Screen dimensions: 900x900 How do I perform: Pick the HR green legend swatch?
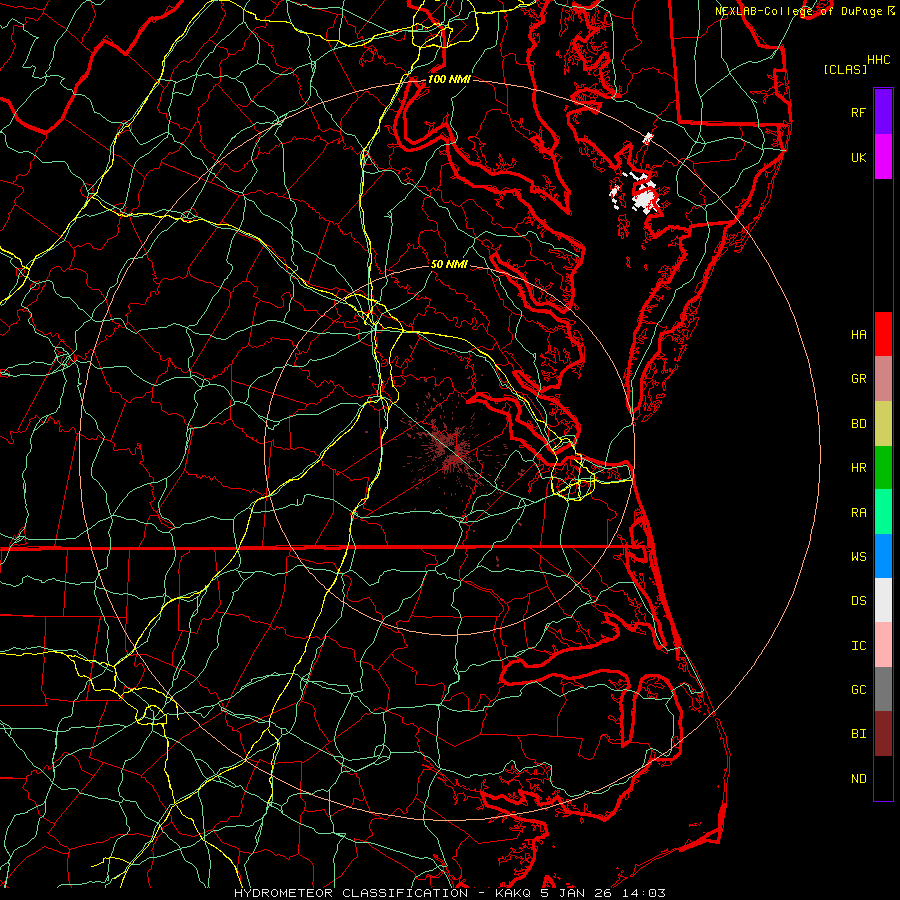click(883, 468)
